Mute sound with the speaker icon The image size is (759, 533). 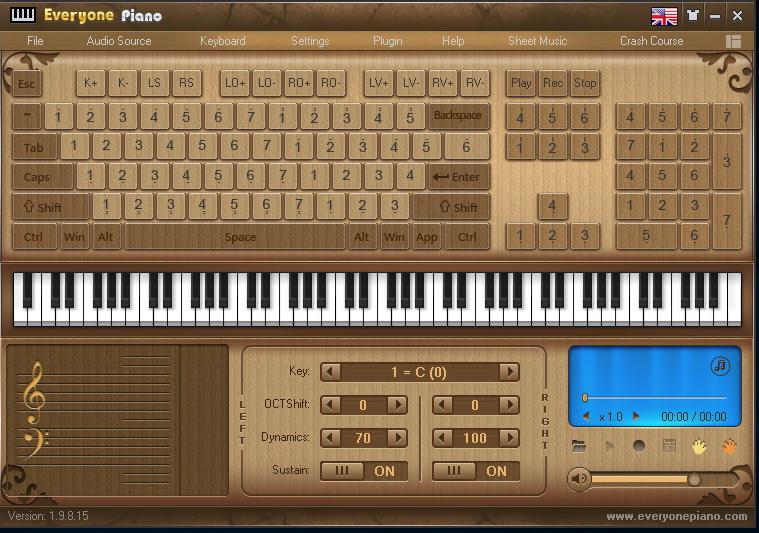[578, 479]
